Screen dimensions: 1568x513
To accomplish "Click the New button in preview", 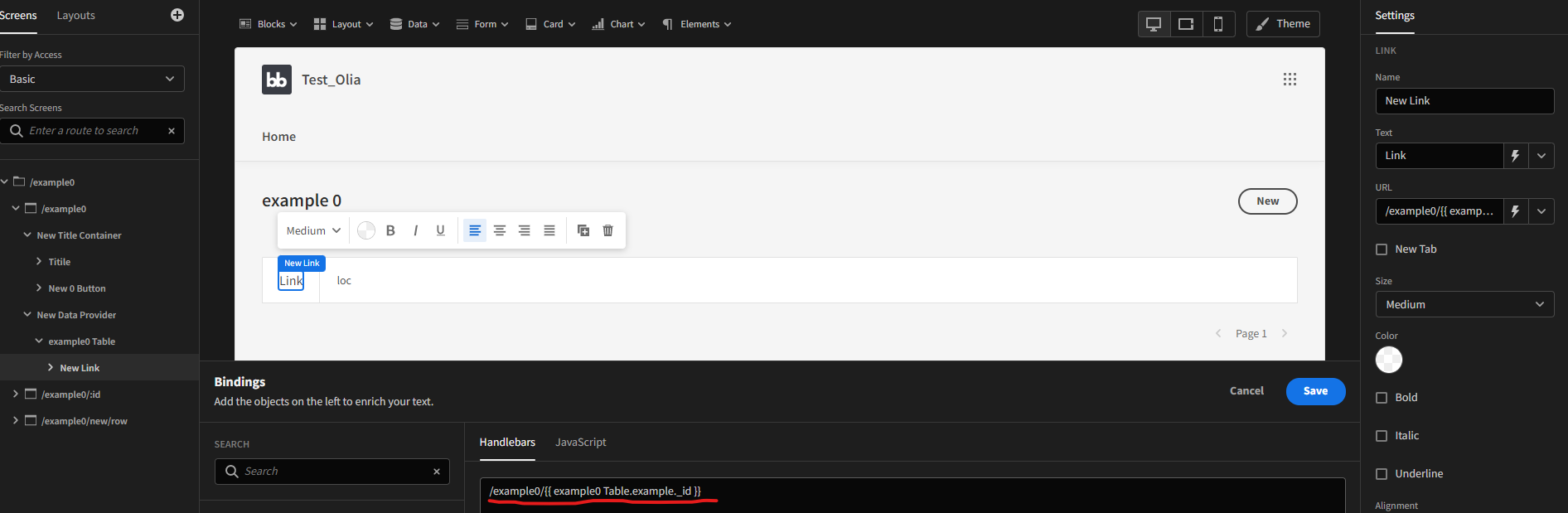I will 1267,201.
